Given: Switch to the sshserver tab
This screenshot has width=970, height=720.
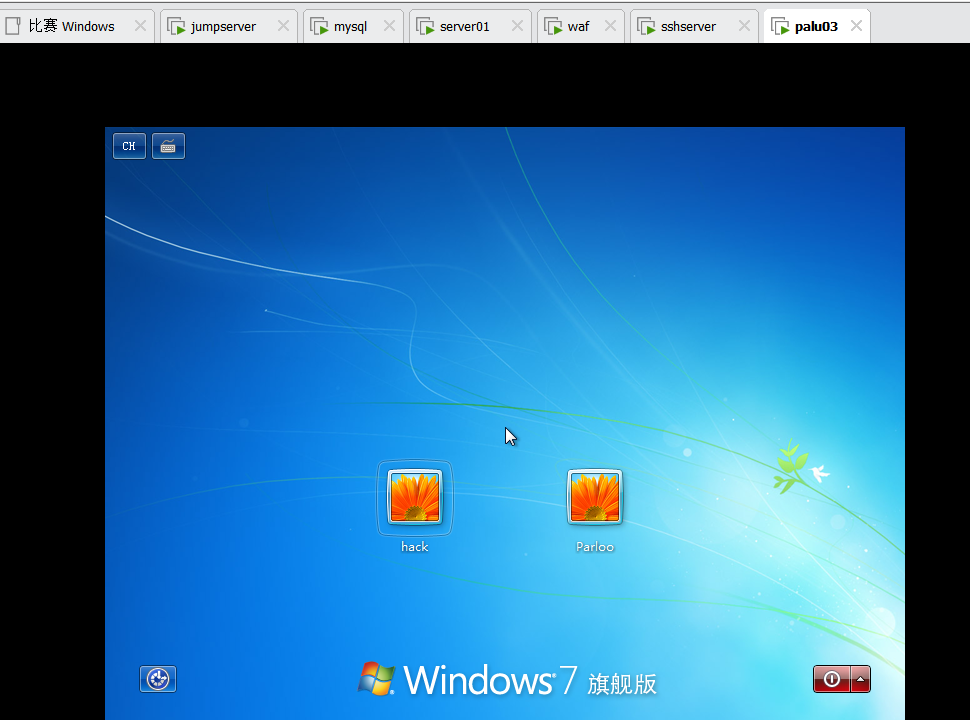Looking at the screenshot, I should pos(688,26).
